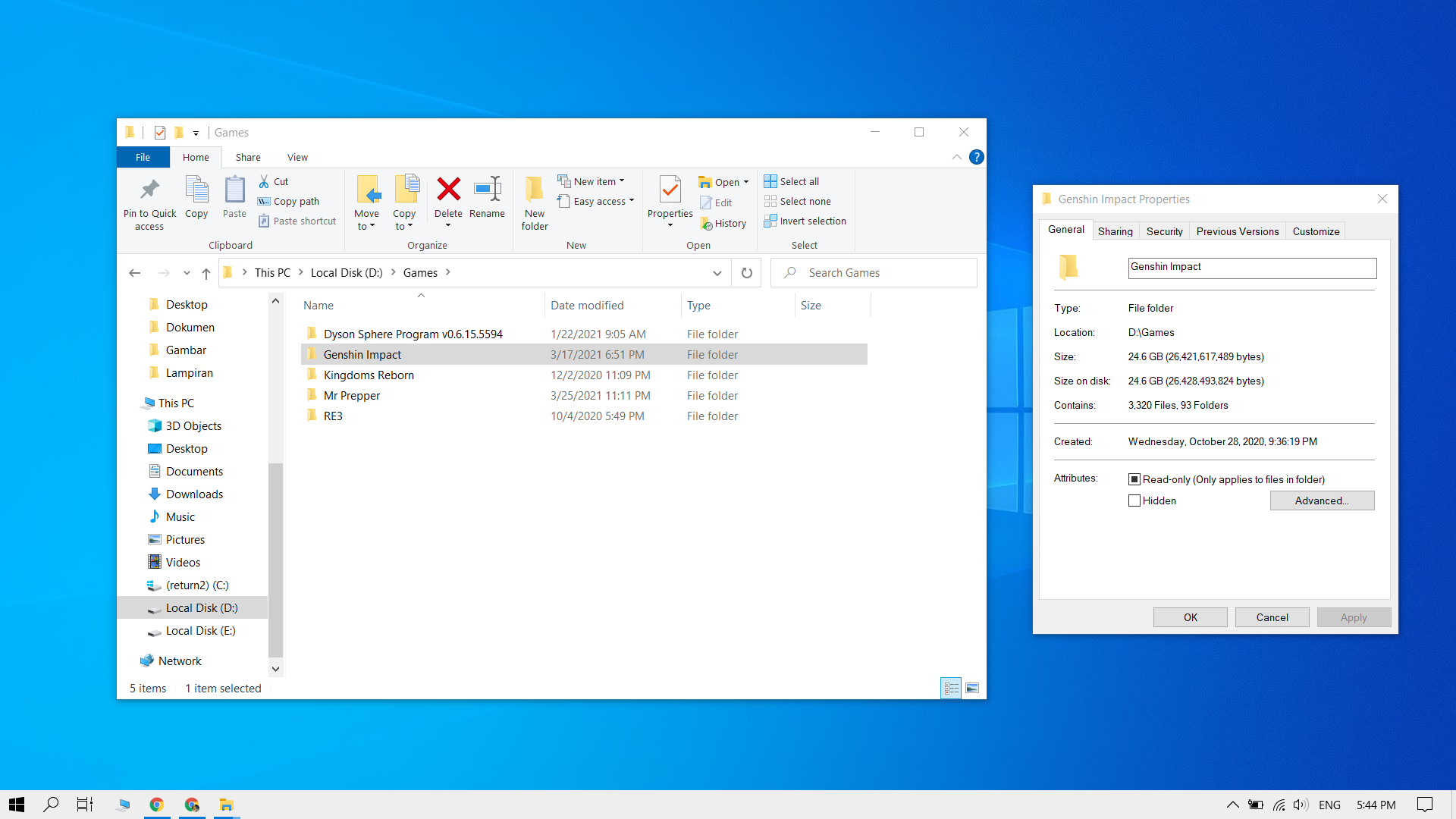Go up one folder level
Viewport: 1456px width, 819px height.
pyautogui.click(x=206, y=273)
